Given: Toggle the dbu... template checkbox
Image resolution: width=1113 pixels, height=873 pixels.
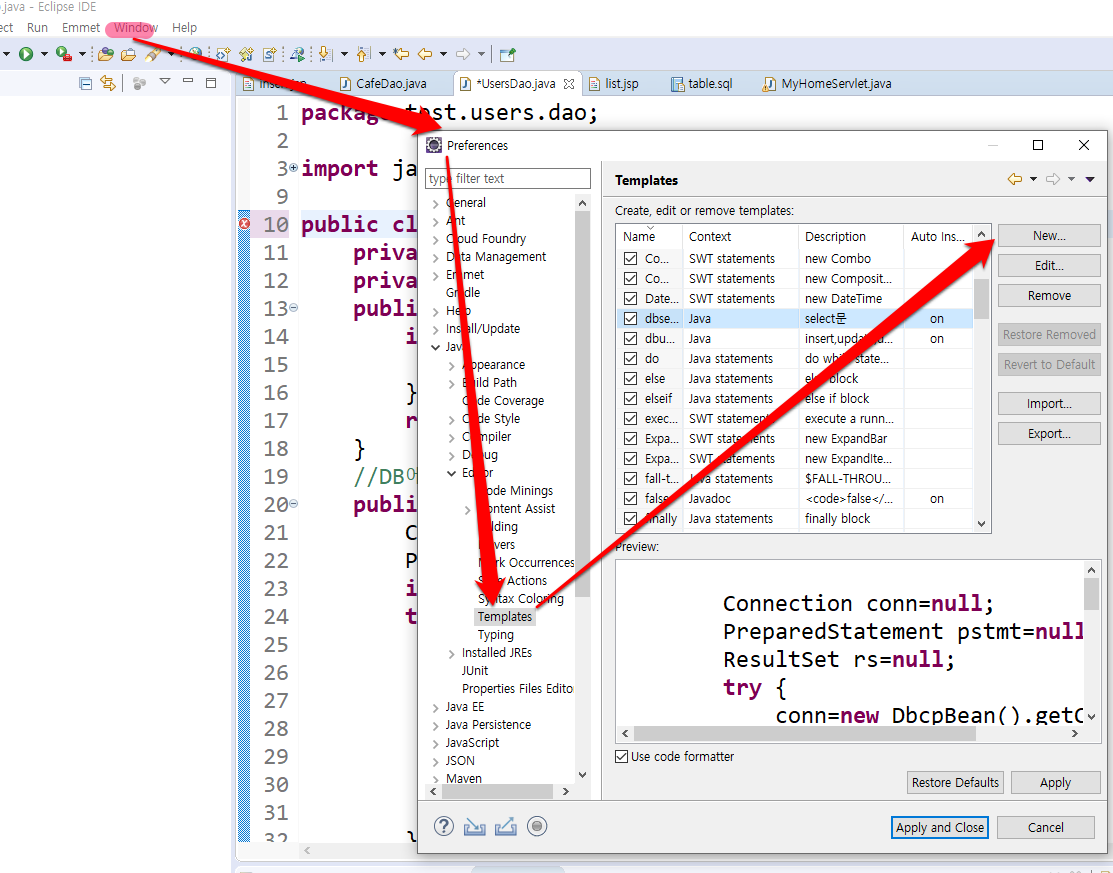Looking at the screenshot, I should (630, 339).
